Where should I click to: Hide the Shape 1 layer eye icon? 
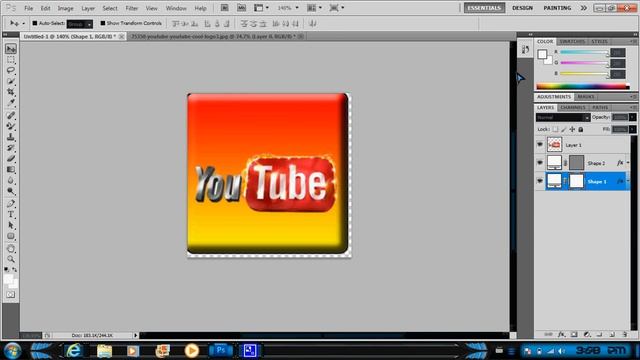coord(540,181)
